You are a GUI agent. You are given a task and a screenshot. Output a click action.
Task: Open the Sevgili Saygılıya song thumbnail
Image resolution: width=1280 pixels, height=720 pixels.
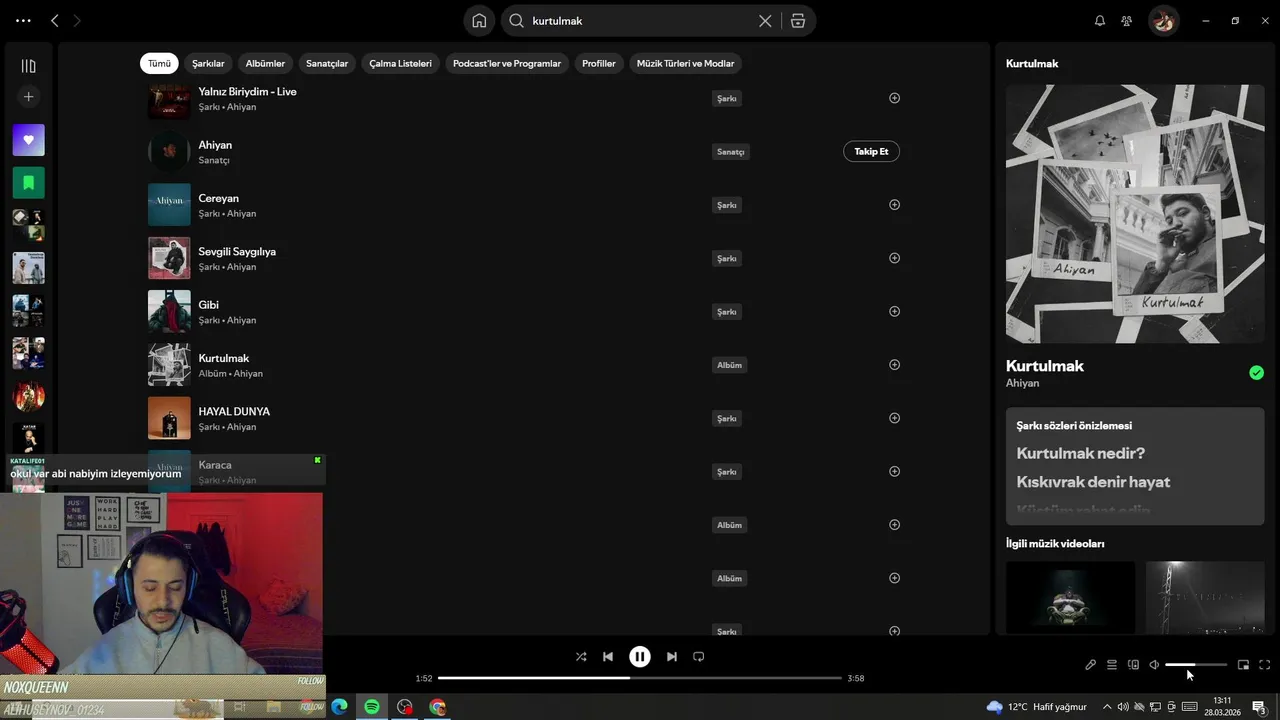coord(169,258)
